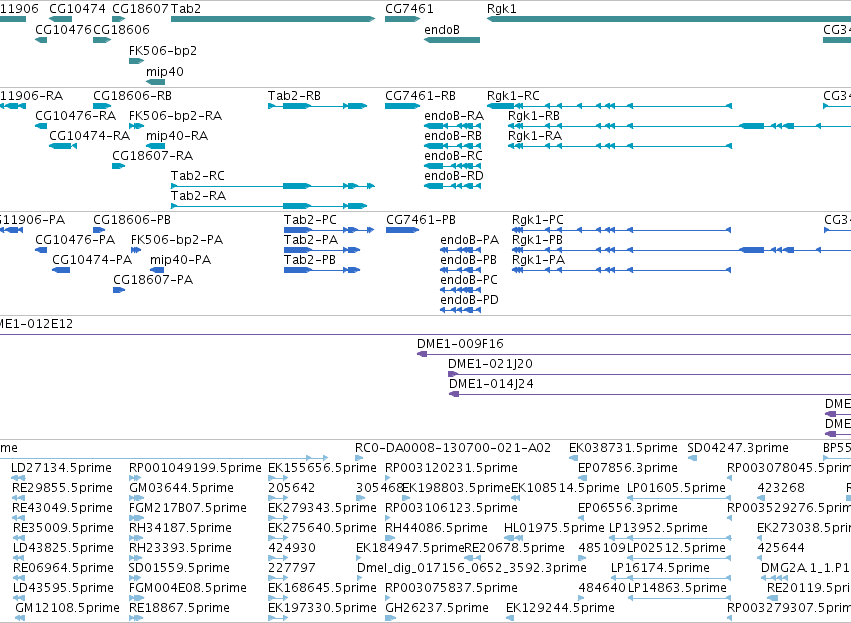Select transcript CG10476-RA
The height and width of the screenshot is (623, 851).
[x=41, y=126]
